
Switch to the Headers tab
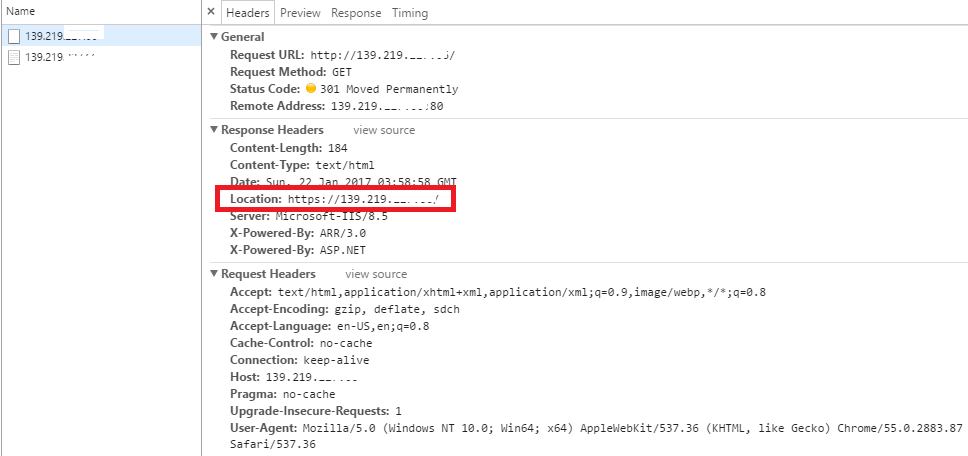coord(247,13)
